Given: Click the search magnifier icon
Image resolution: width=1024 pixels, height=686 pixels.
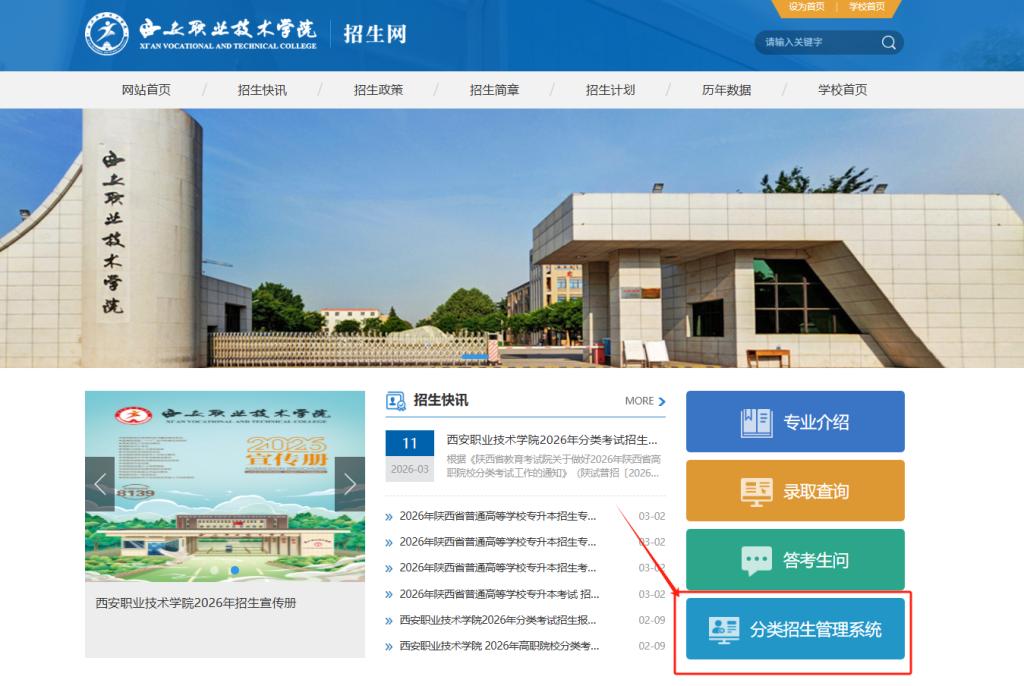Looking at the screenshot, I should tap(888, 42).
